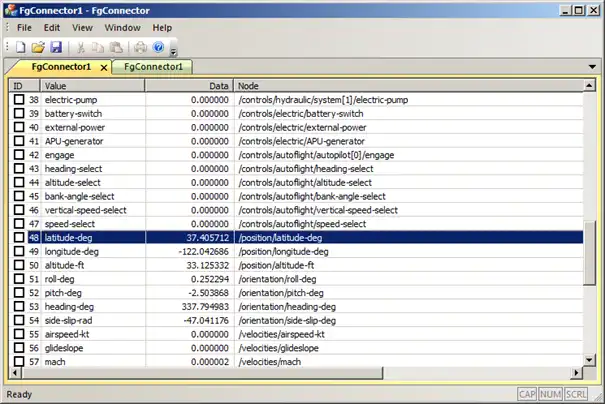Image resolution: width=605 pixels, height=404 pixels.
Task: Click the SCRL status bar indicator
Action: (x=576, y=394)
